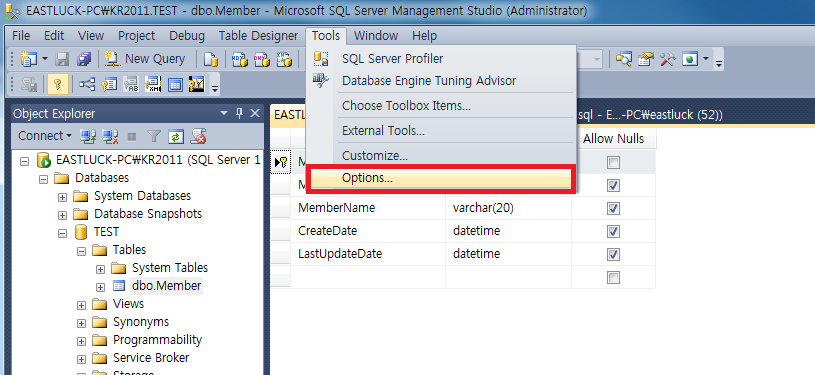Viewport: 815px width, 375px height.
Task: Launch Database Engine Tuning Advisor
Action: pos(441,81)
